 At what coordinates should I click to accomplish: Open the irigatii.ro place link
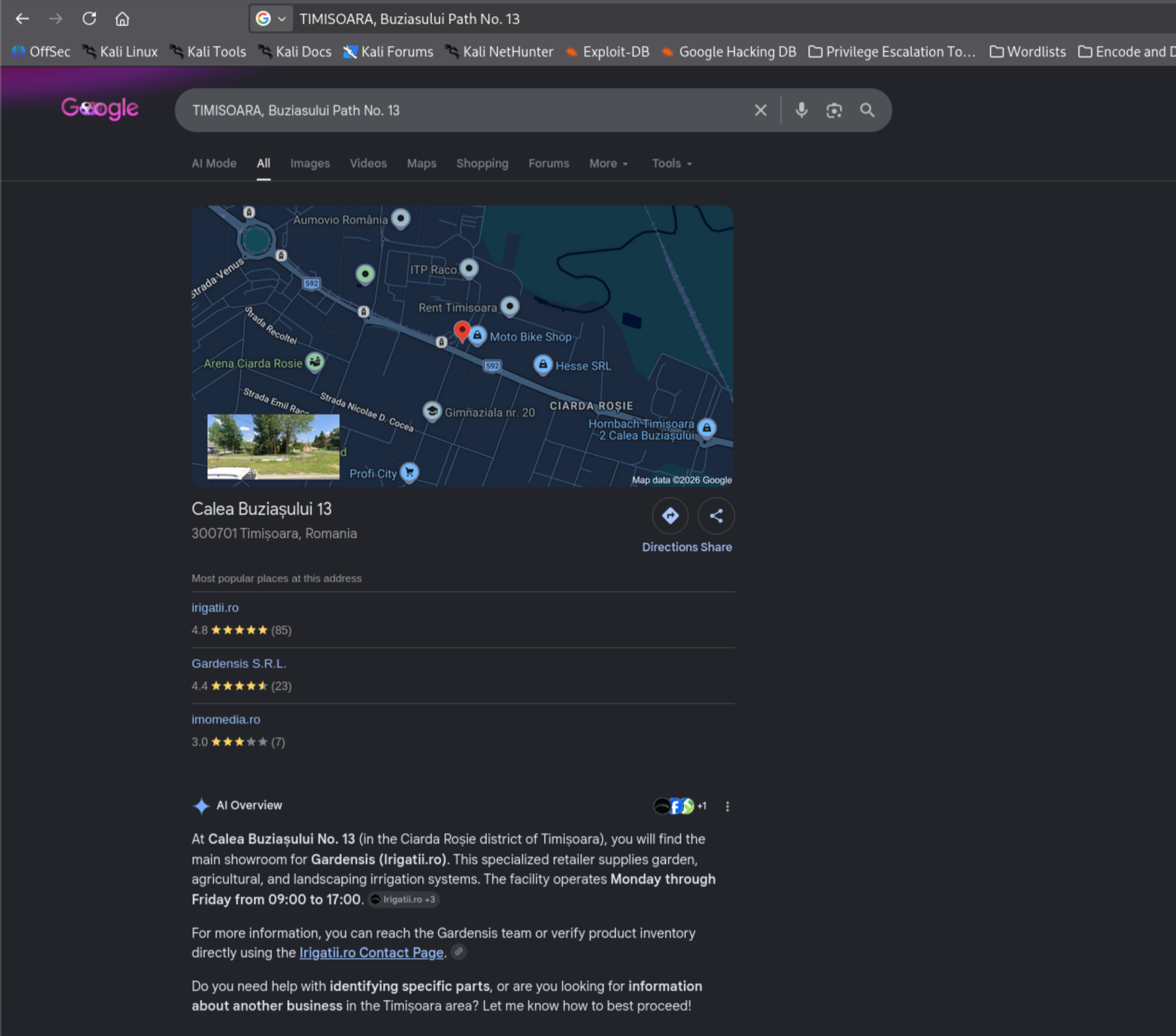coord(215,607)
